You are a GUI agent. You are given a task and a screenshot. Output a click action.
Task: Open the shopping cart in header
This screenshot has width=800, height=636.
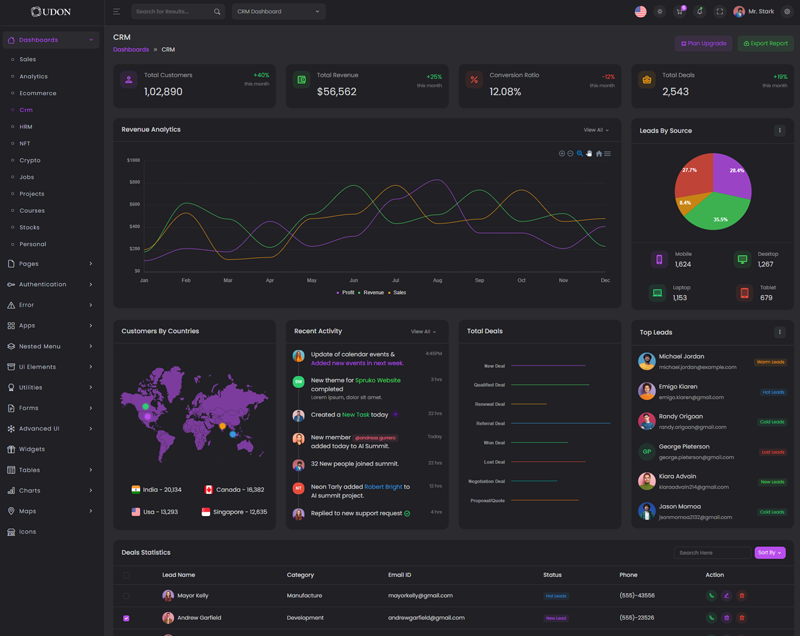680,12
